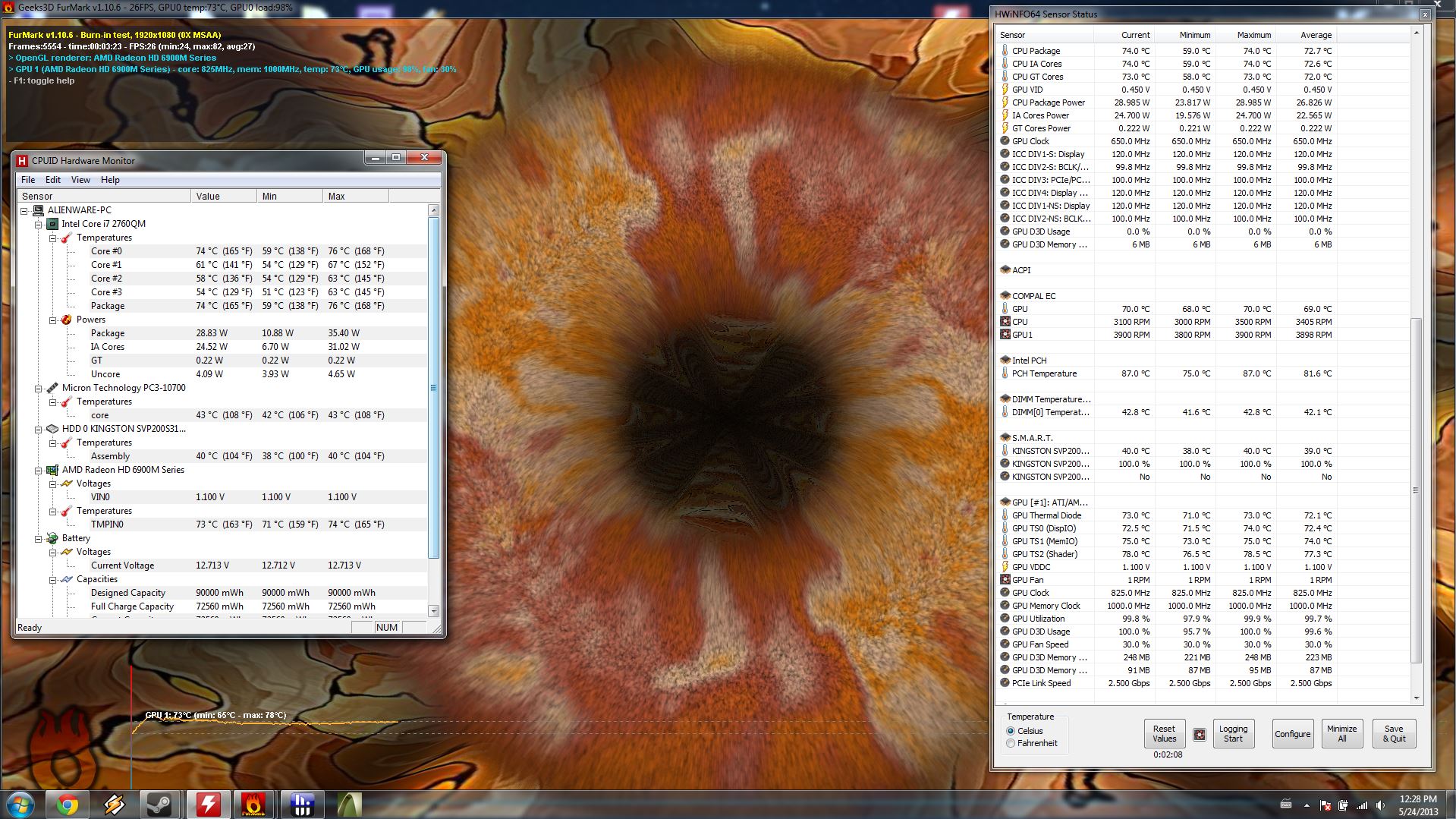Click the CPU fan icon under COMPAL EC

(1005, 322)
